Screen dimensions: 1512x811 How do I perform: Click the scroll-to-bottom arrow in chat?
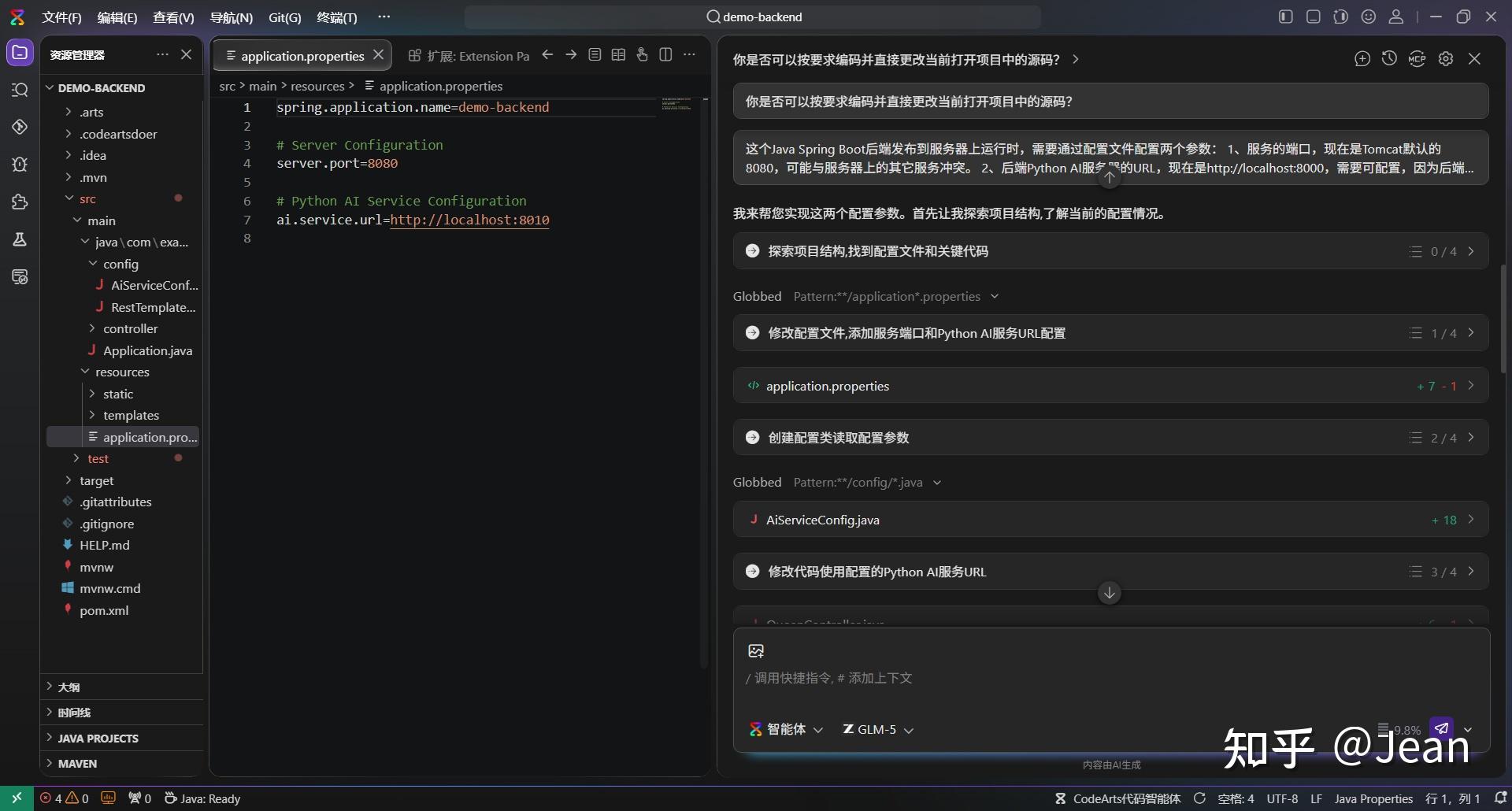pyautogui.click(x=1110, y=593)
